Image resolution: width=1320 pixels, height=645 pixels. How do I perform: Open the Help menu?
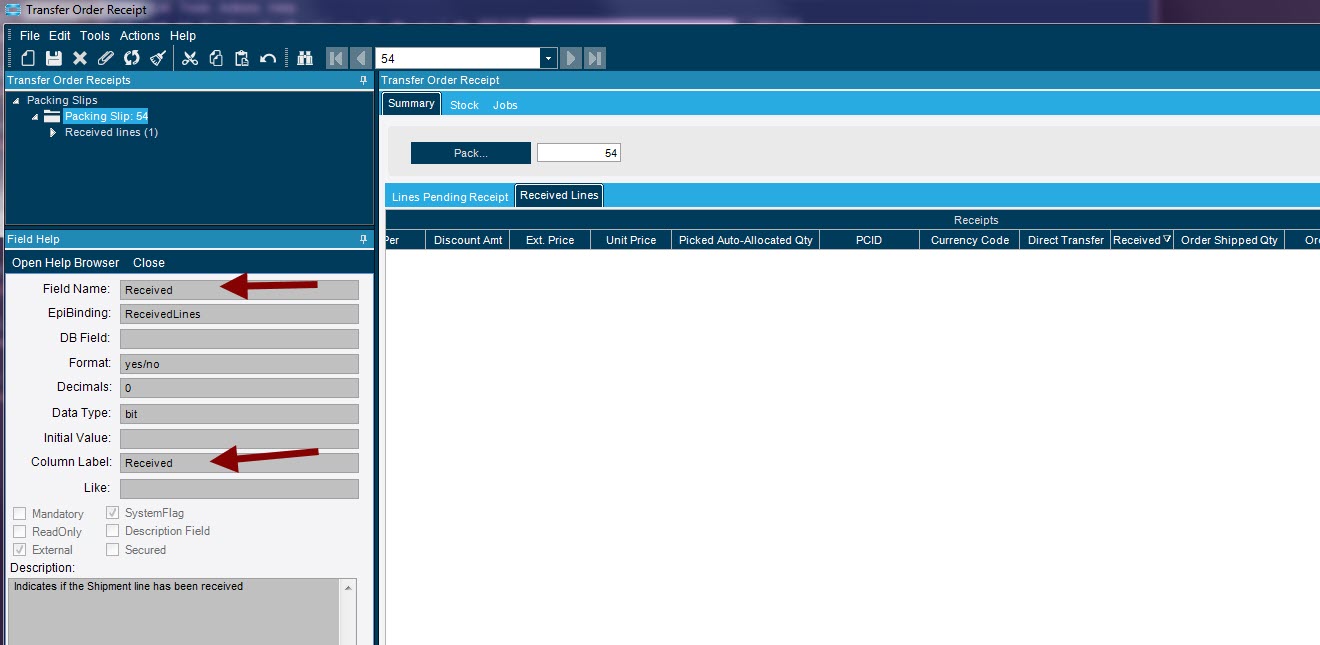[x=183, y=36]
